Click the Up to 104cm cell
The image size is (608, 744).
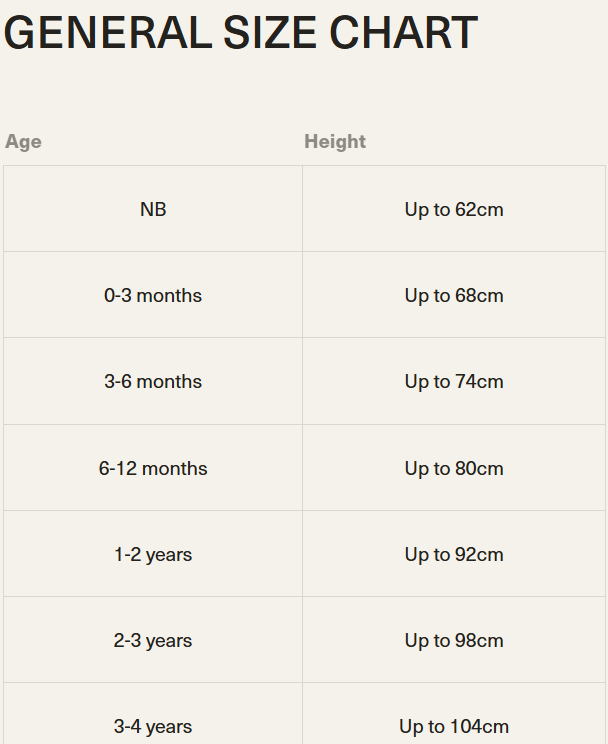click(x=454, y=727)
